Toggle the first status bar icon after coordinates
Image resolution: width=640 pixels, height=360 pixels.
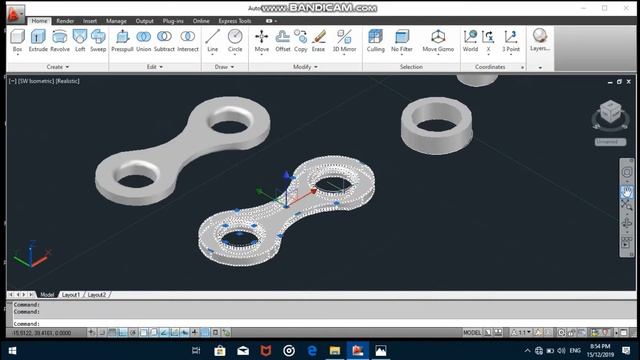tap(91, 333)
